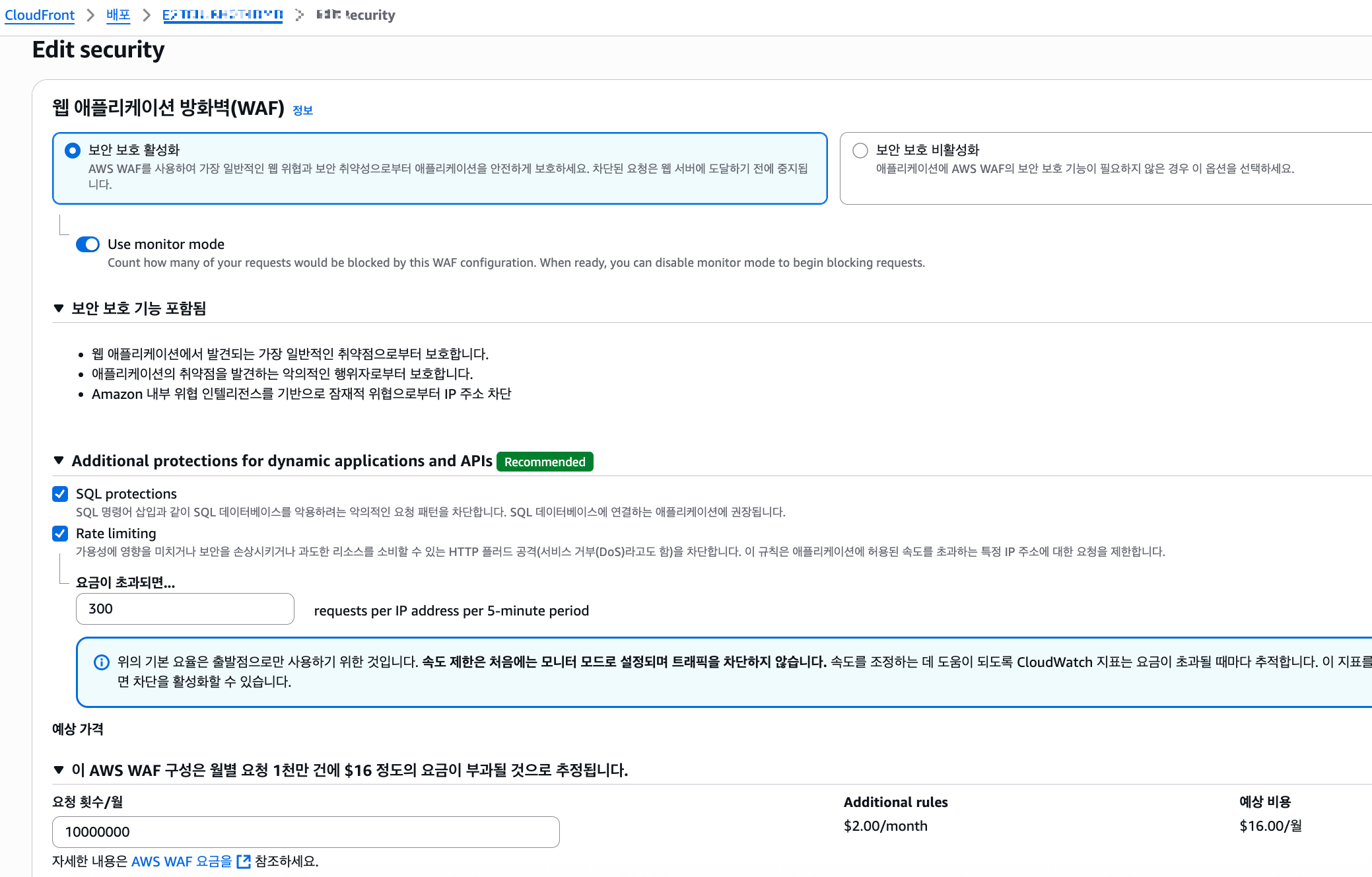Click the 요청 횟수/월 field showing 10000000
1372x877 pixels.
pos(306,832)
